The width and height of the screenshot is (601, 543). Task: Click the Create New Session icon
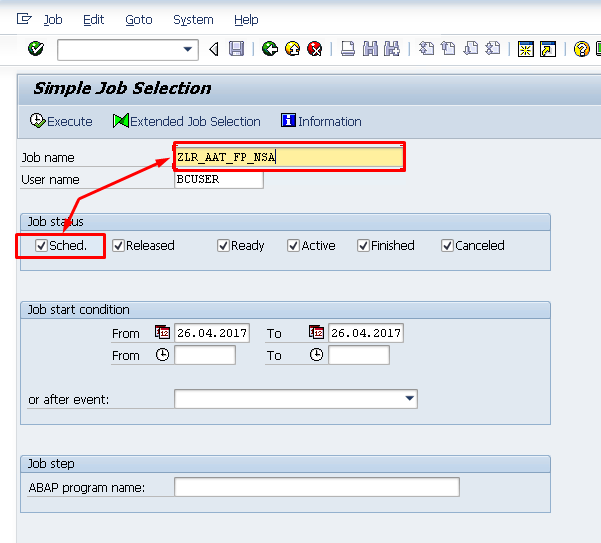[526, 49]
